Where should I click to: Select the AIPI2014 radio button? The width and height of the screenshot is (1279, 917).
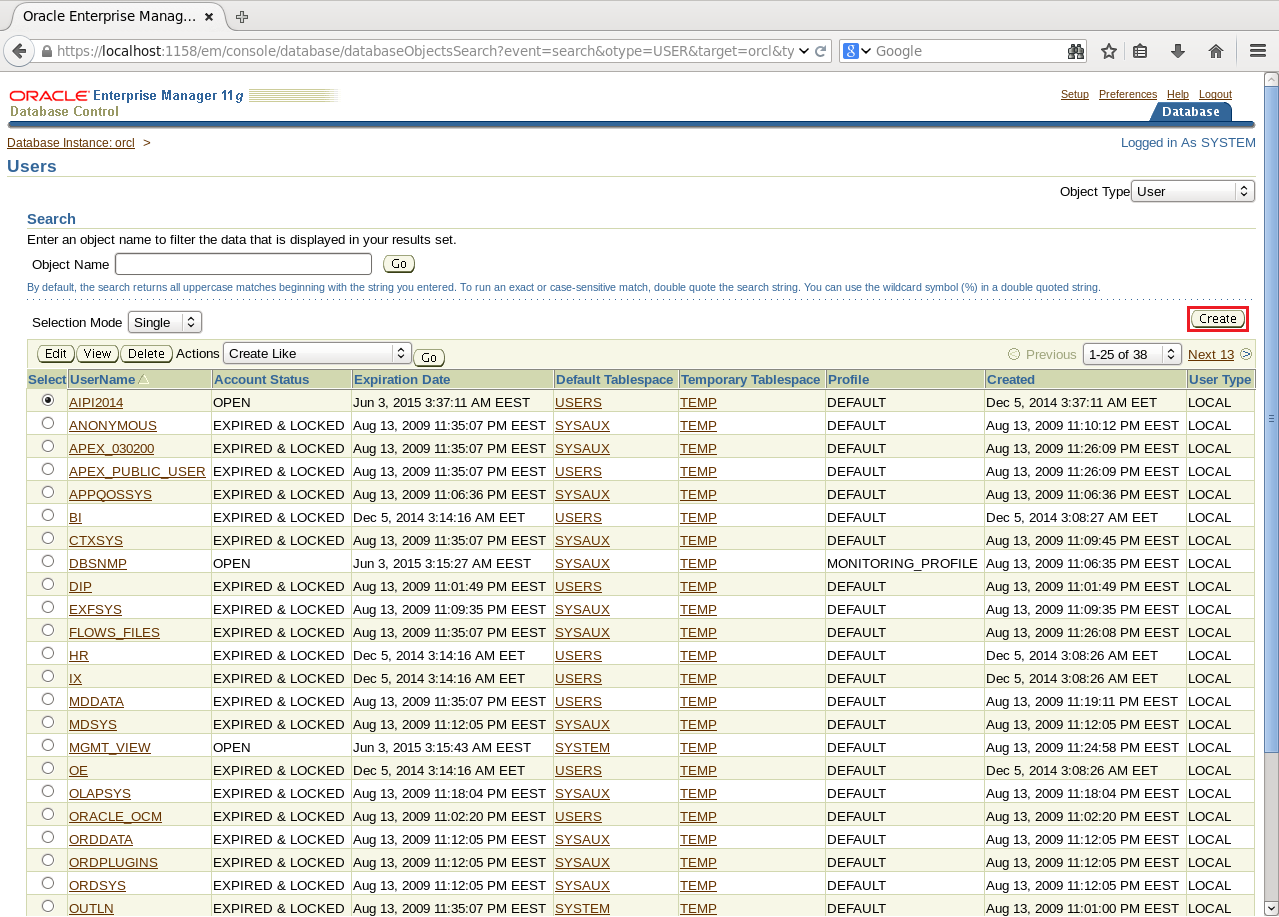(x=48, y=400)
